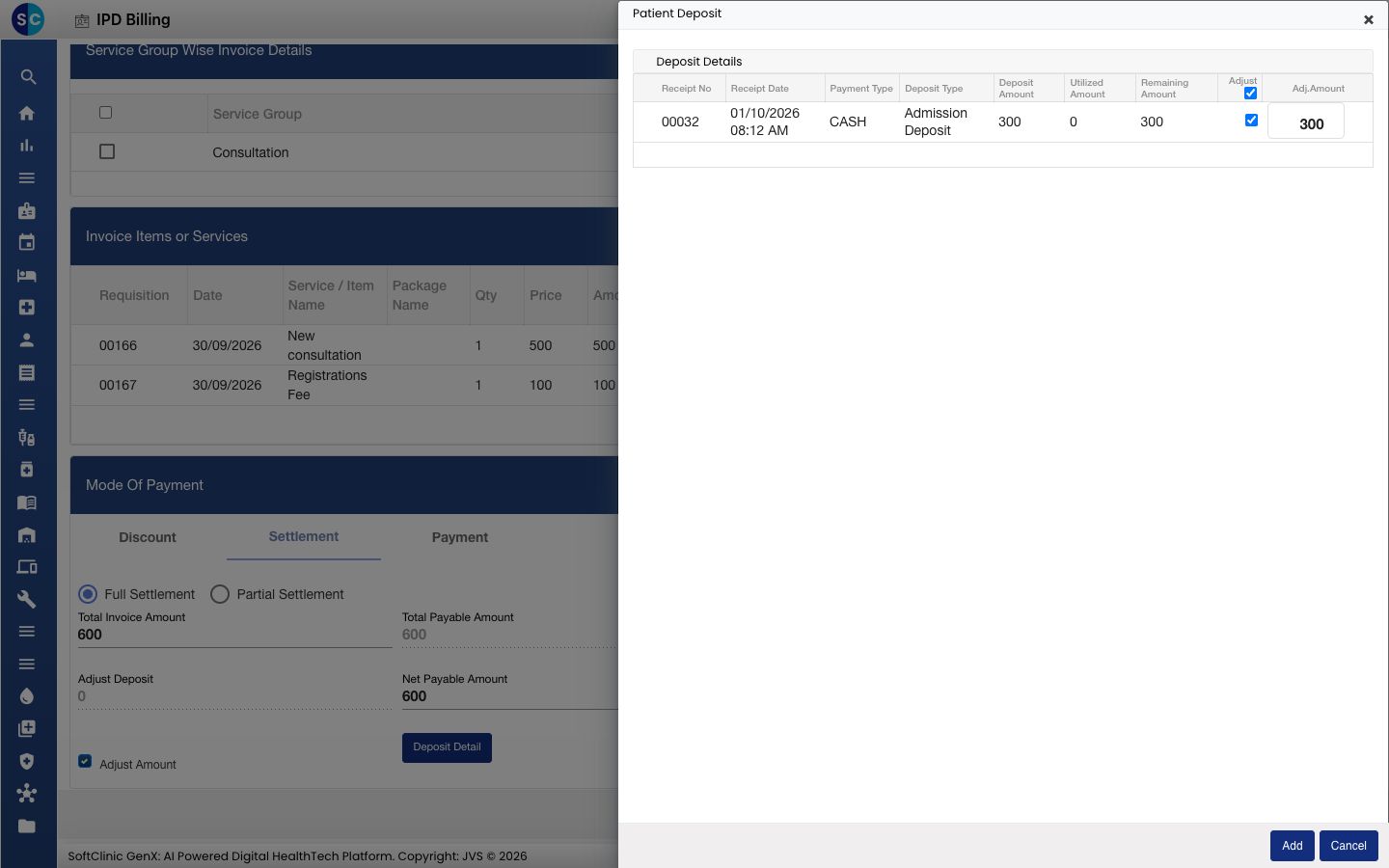Click requisition 00167 in invoice items

pyautogui.click(x=118, y=385)
